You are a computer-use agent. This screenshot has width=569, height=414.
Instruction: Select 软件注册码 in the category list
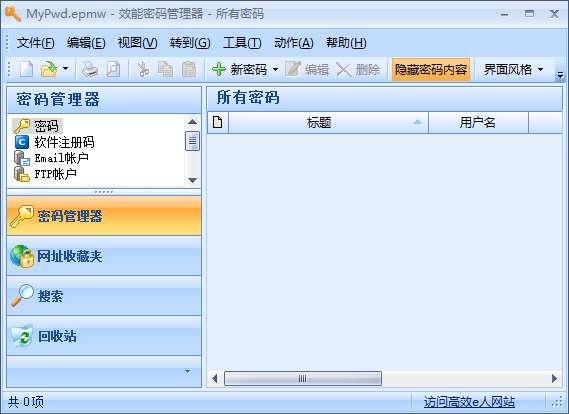click(x=64, y=142)
